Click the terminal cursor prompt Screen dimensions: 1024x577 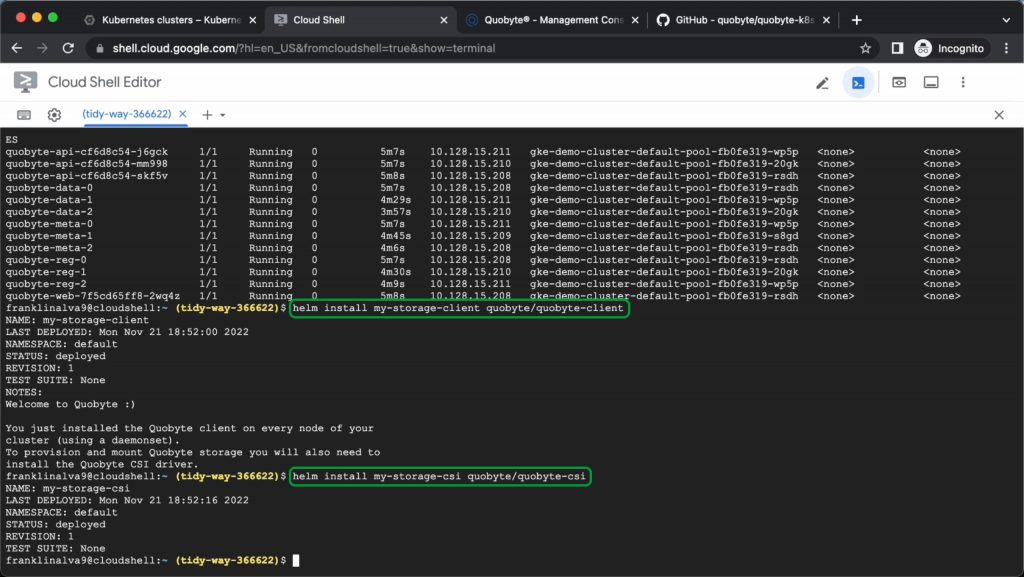point(296,561)
